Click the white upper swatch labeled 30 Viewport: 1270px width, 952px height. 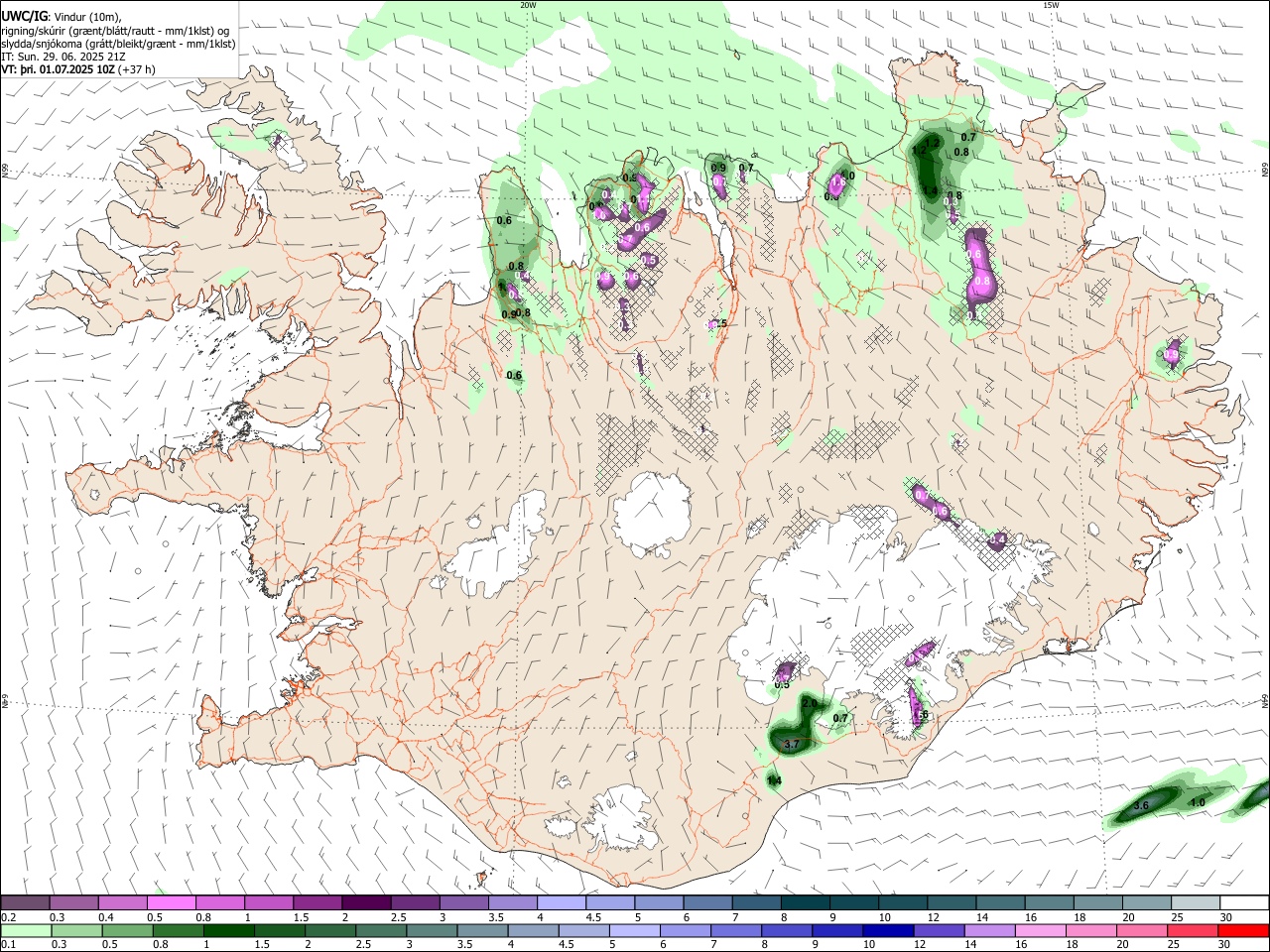pyautogui.click(x=1243, y=902)
